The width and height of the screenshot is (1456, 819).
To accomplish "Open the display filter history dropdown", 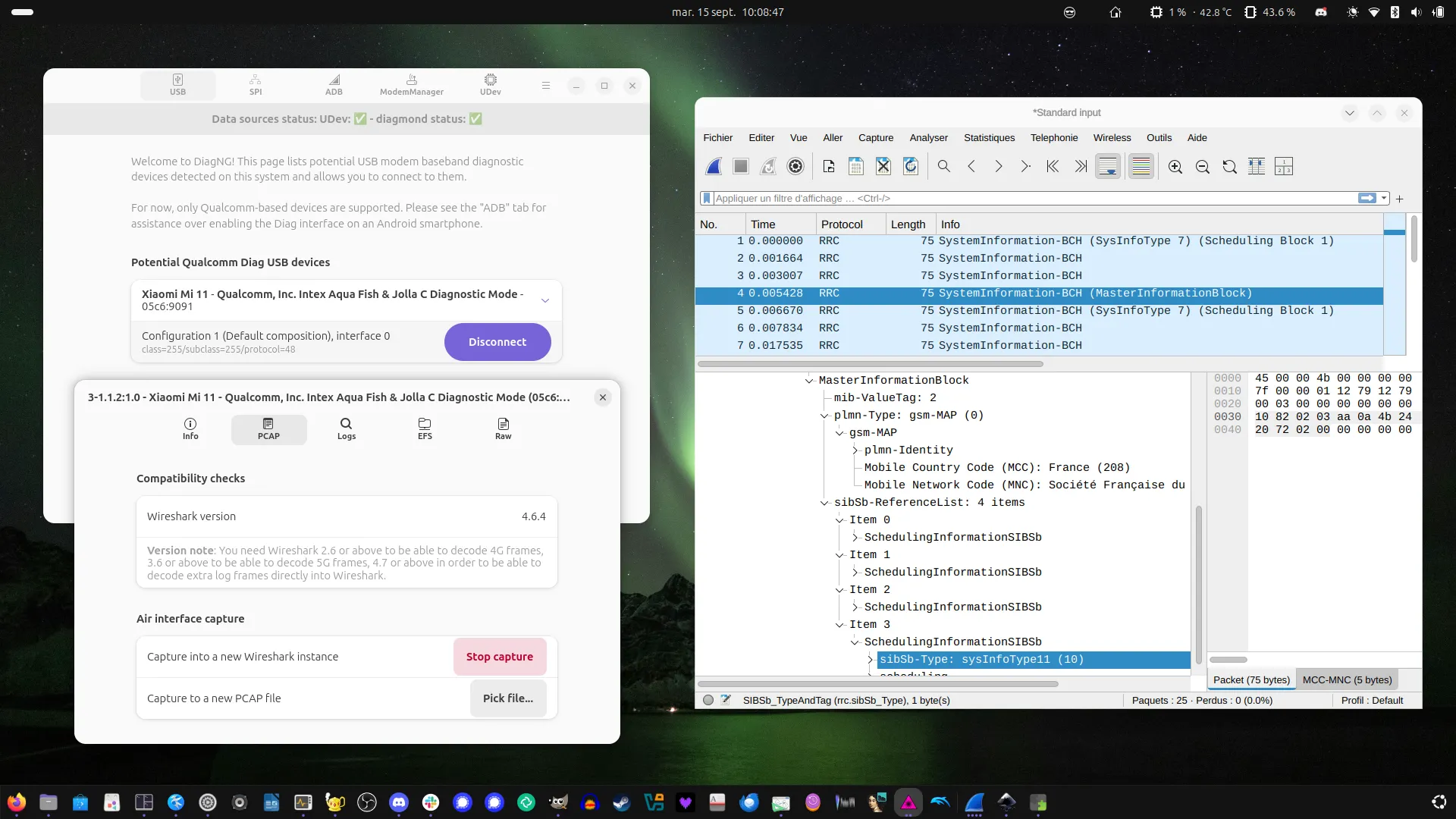I will [x=1385, y=198].
